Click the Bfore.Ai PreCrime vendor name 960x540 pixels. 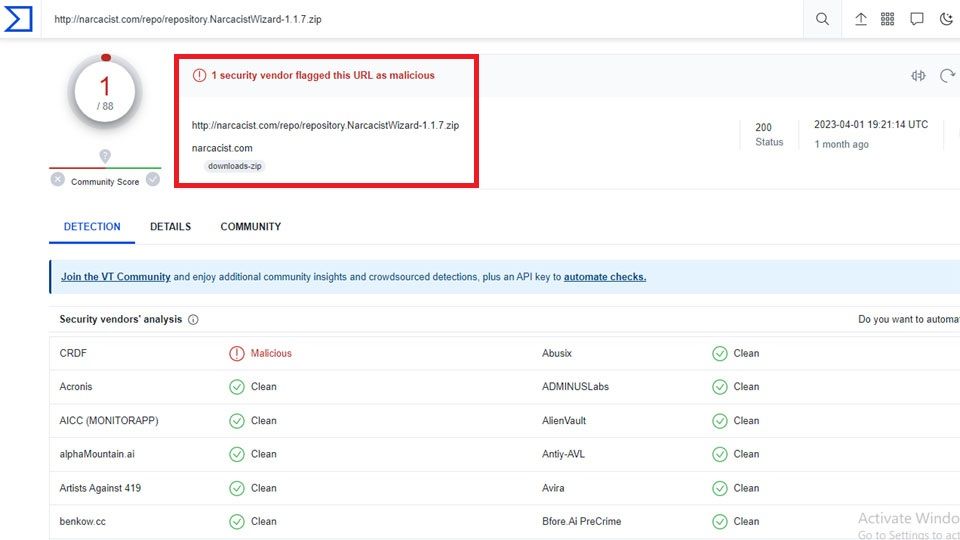[582, 522]
